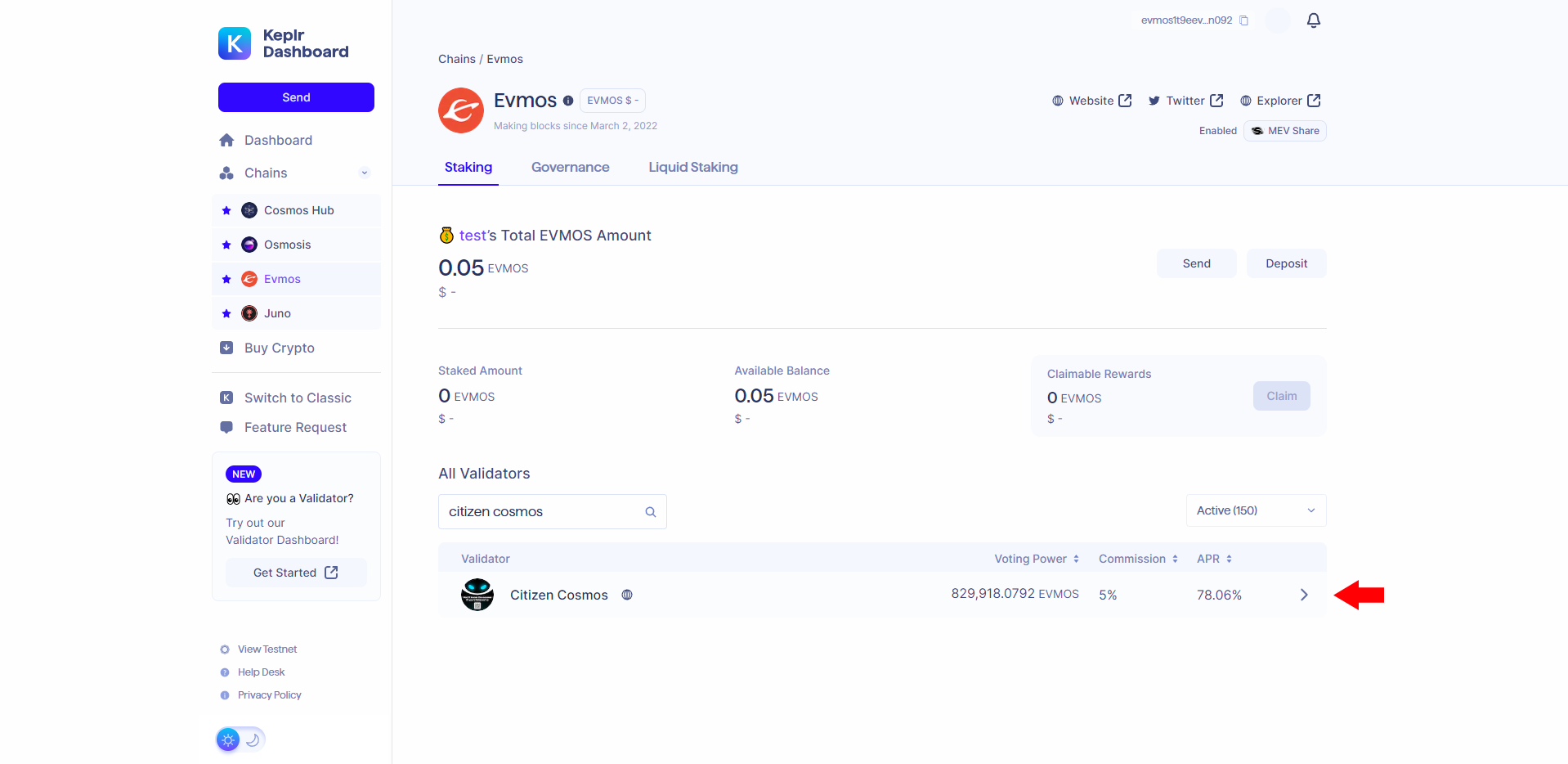This screenshot has width=1568, height=764.
Task: Click the Keplr Dashboard logo icon
Action: pyautogui.click(x=235, y=43)
